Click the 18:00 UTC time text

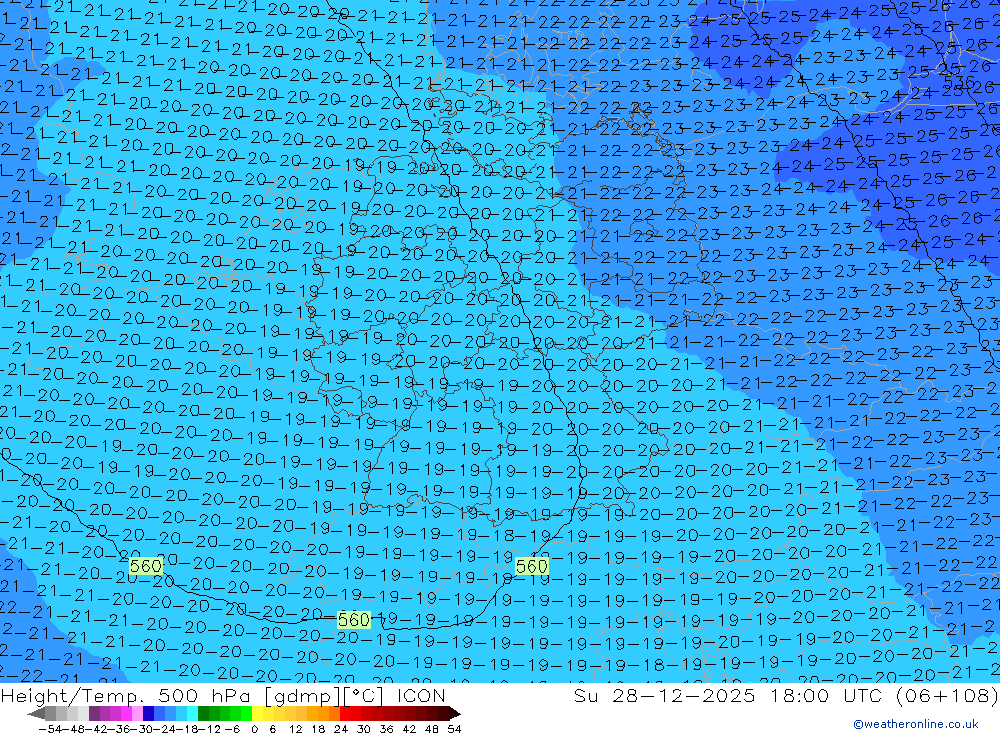(x=797, y=696)
